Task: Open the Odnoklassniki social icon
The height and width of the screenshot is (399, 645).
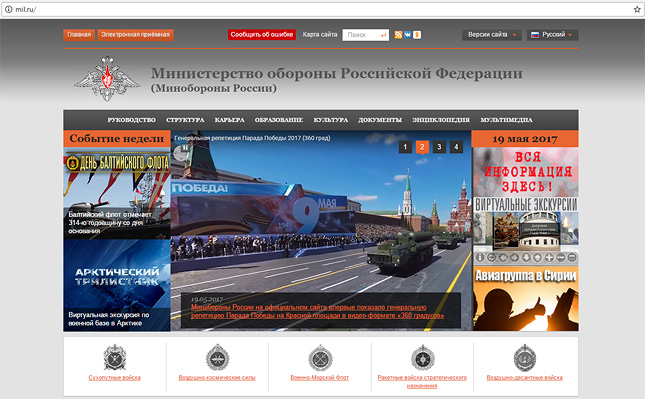Action: click(417, 35)
